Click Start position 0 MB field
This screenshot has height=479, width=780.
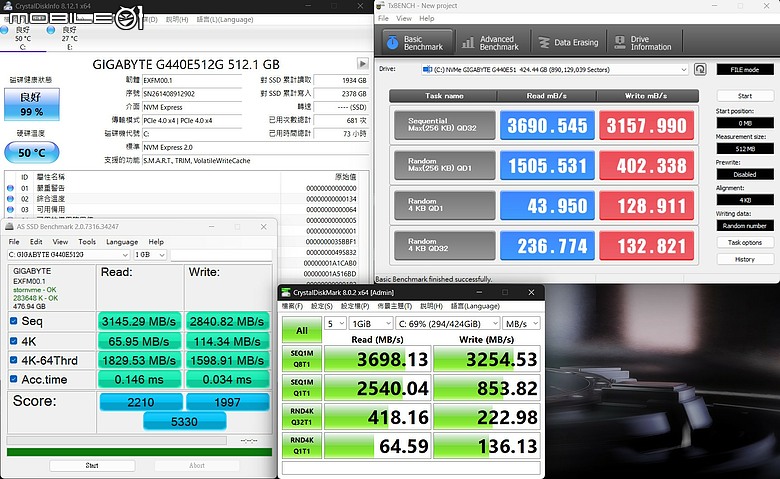pos(745,122)
